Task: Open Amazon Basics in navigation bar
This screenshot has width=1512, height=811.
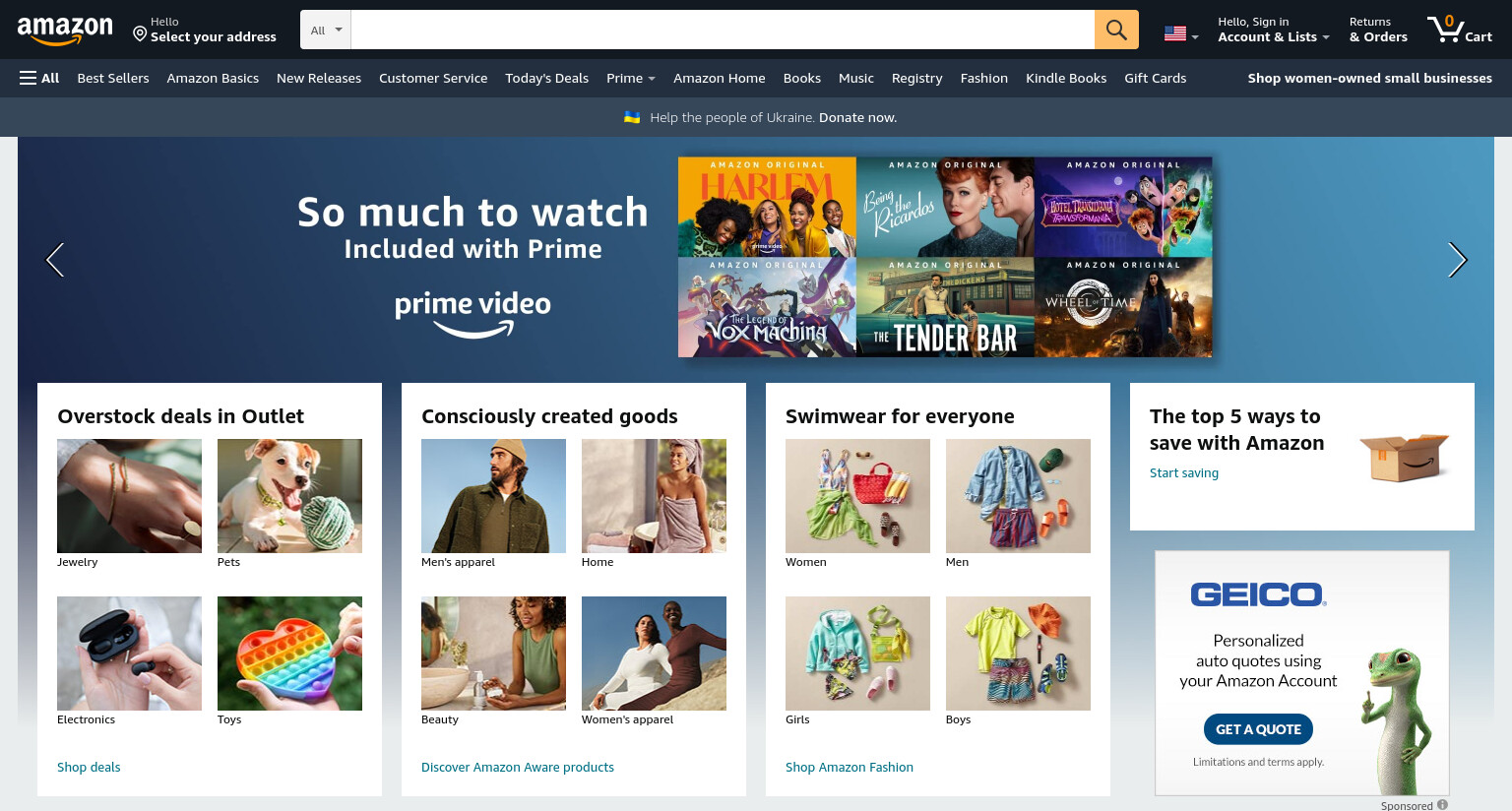Action: pyautogui.click(x=213, y=78)
